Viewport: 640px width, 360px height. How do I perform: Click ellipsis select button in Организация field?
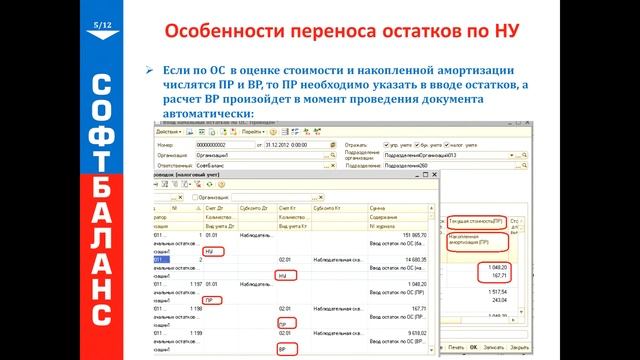click(x=326, y=156)
